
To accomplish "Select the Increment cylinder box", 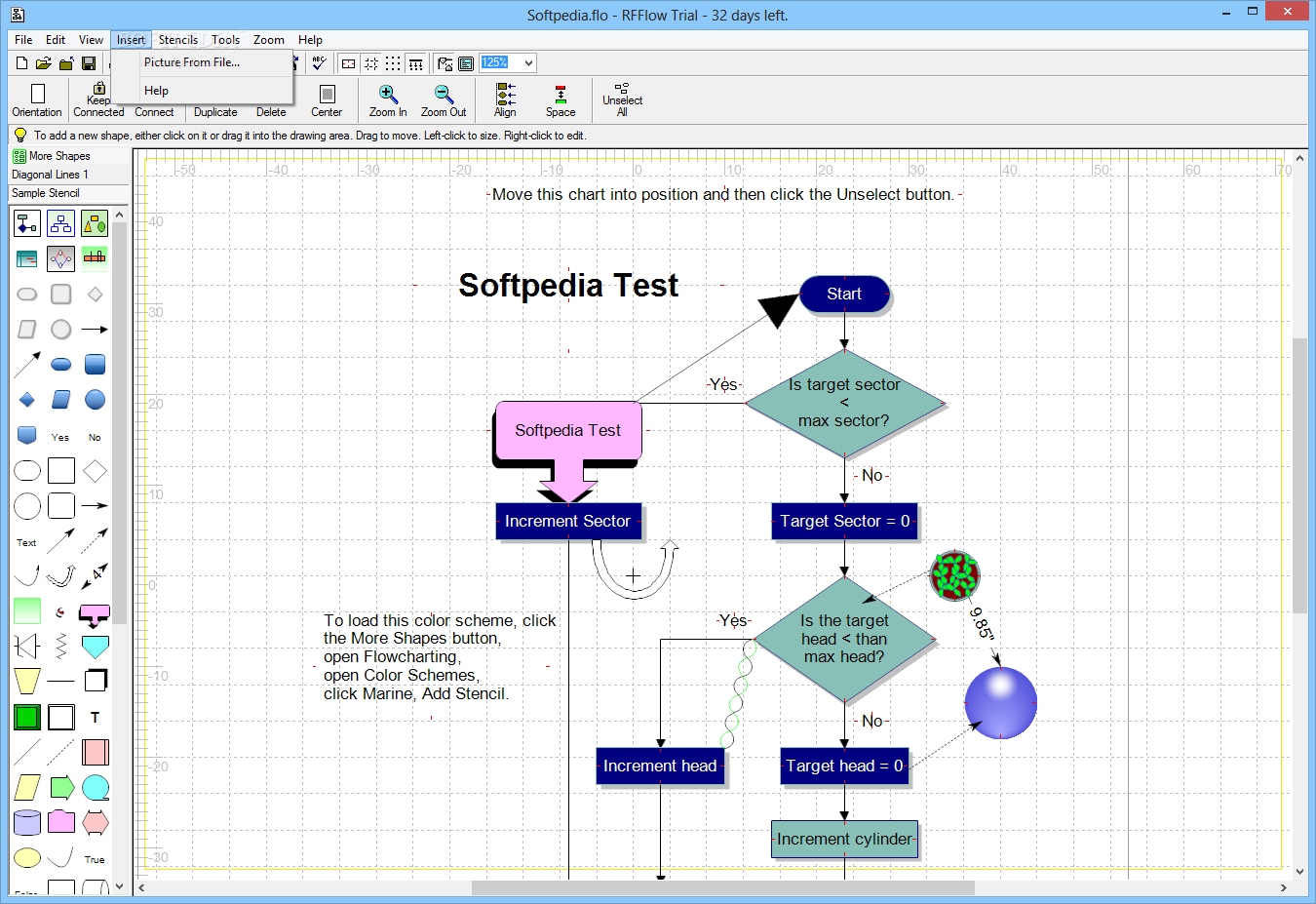I will click(845, 839).
